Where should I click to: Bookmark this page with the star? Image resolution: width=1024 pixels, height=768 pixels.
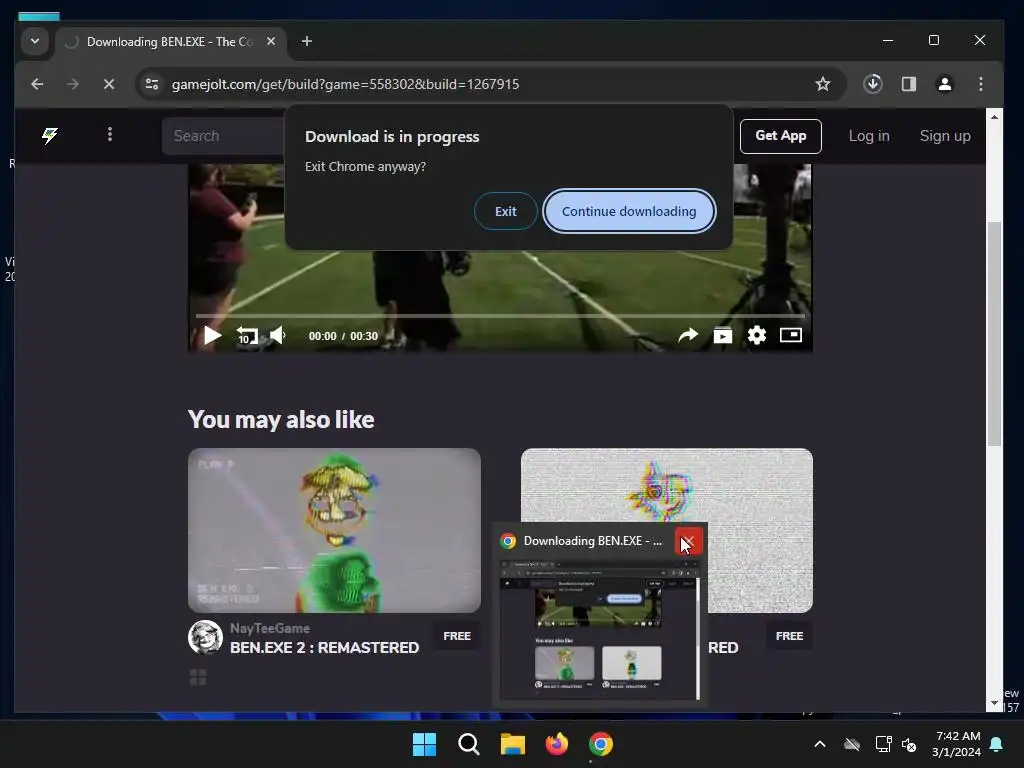click(x=823, y=84)
